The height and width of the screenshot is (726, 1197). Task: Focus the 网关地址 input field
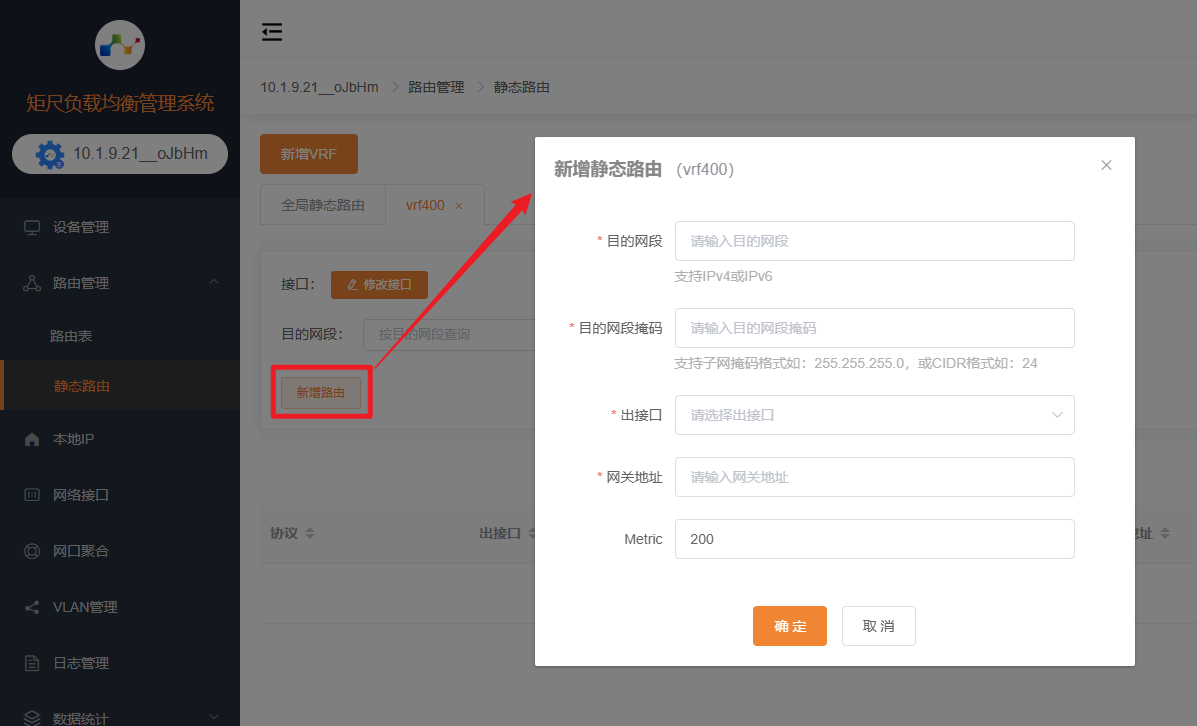point(874,477)
